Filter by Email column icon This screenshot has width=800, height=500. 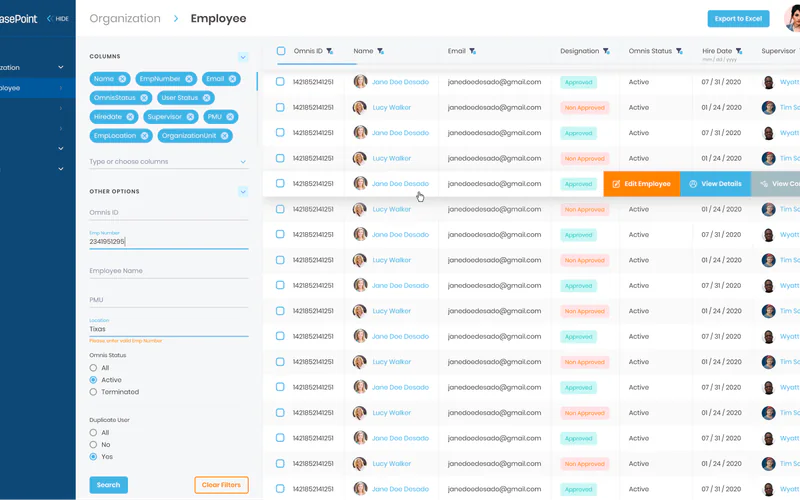point(473,51)
